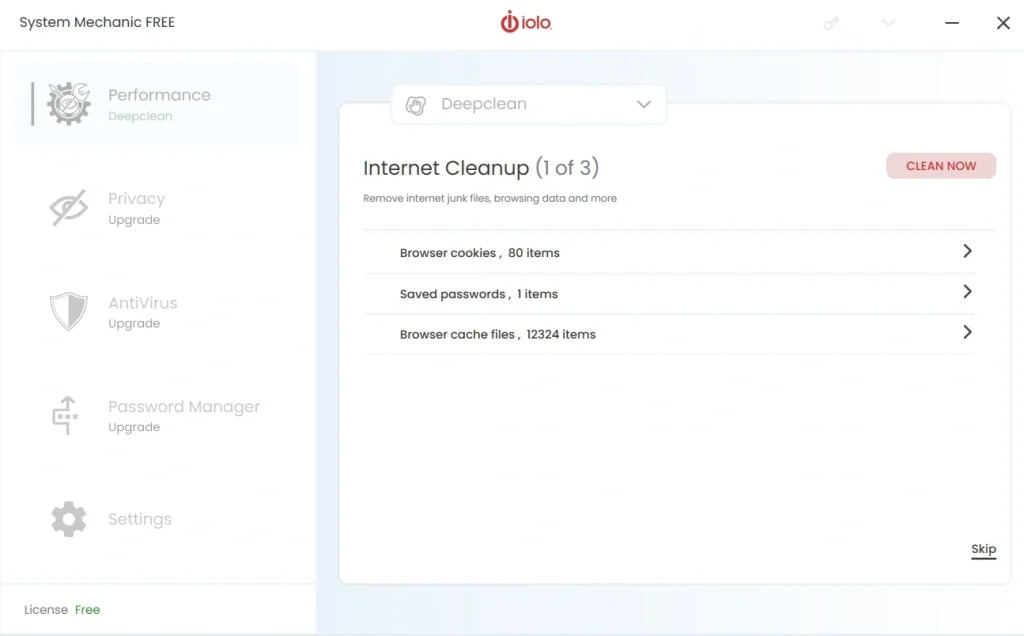Minimize the System Mechanic window

tap(952, 23)
